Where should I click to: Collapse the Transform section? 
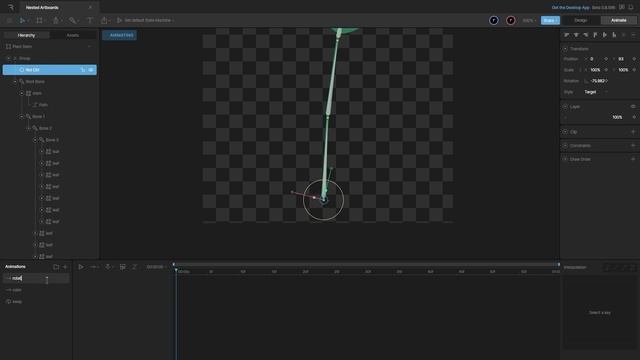click(565, 49)
